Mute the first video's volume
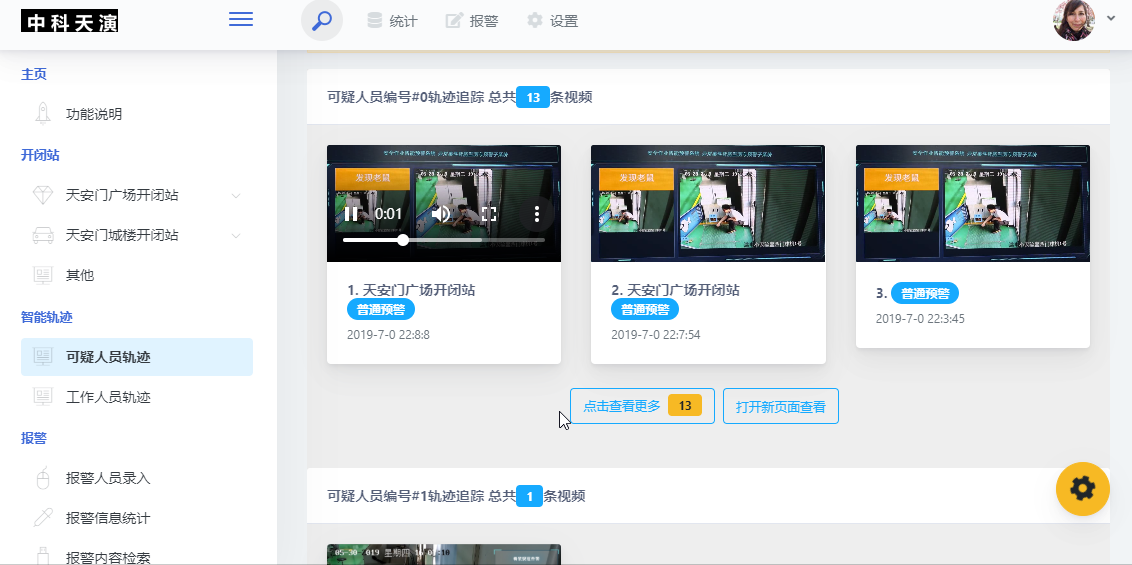The width and height of the screenshot is (1132, 565). [x=440, y=214]
